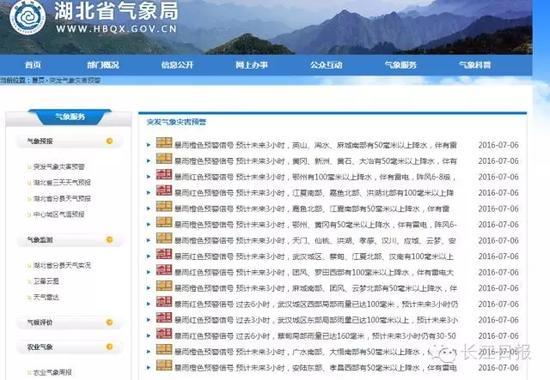This screenshot has width=550, height=380.
Task: Open orange icon for 安陆东部、孝昌西部 row
Action: click(164, 365)
